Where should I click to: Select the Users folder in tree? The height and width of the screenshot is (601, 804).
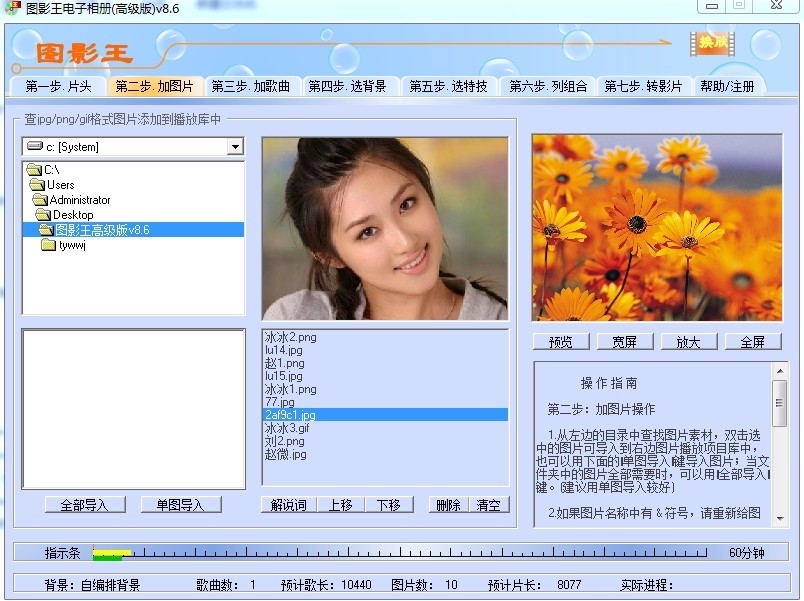(52, 185)
